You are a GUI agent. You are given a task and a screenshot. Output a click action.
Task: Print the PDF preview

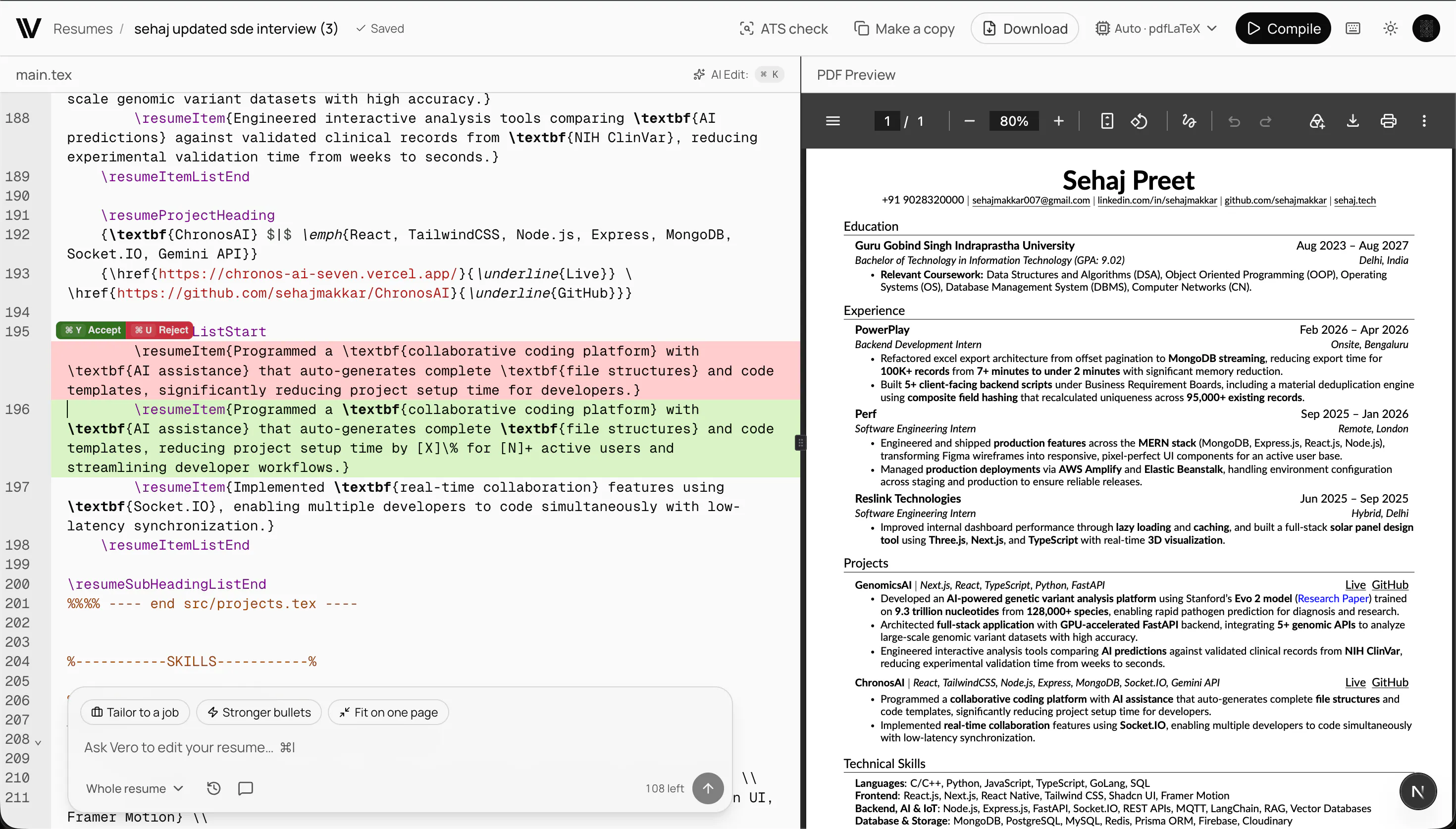[x=1388, y=121]
